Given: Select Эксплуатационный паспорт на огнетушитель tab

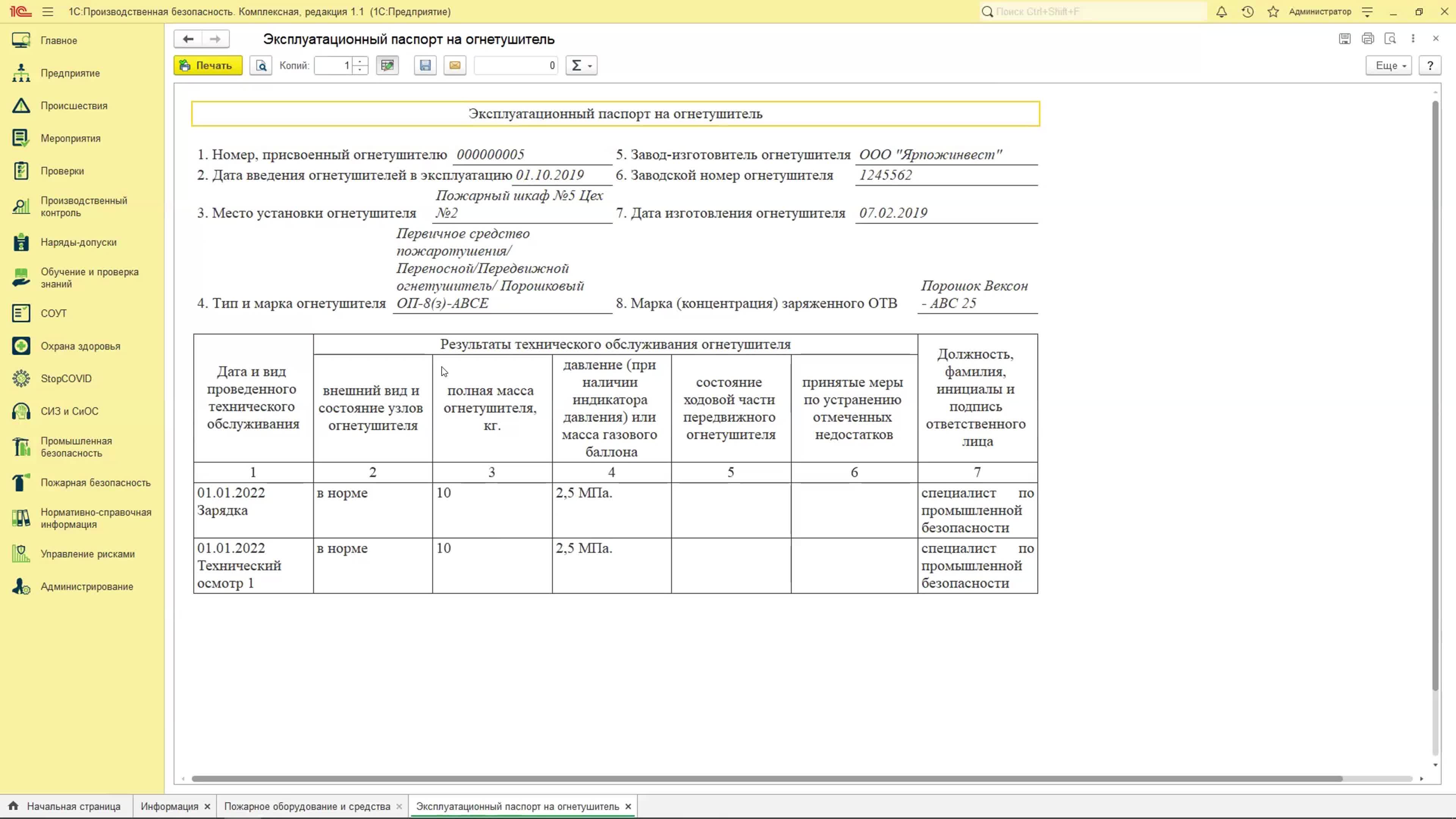Looking at the screenshot, I should (x=518, y=806).
